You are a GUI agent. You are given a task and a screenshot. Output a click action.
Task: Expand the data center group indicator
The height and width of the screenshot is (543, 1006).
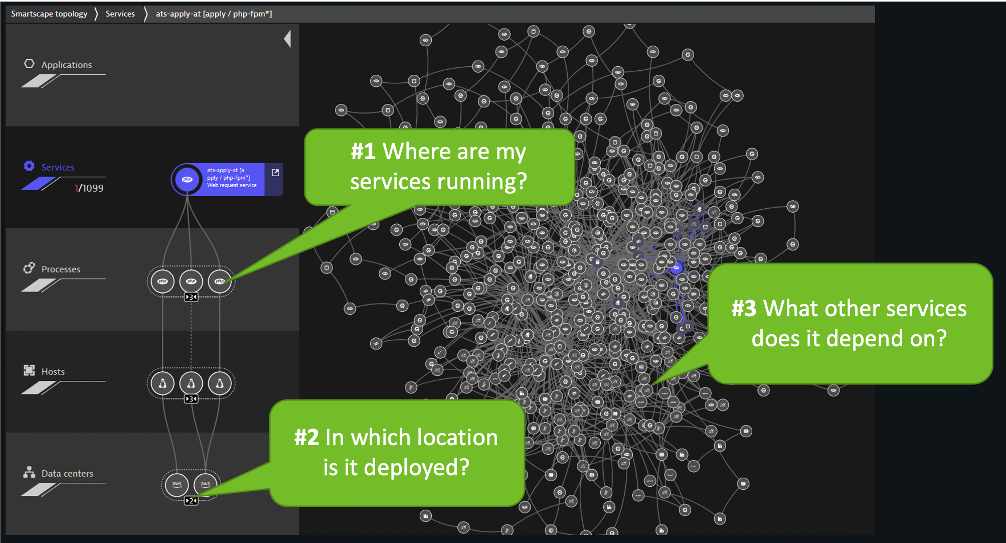191,500
